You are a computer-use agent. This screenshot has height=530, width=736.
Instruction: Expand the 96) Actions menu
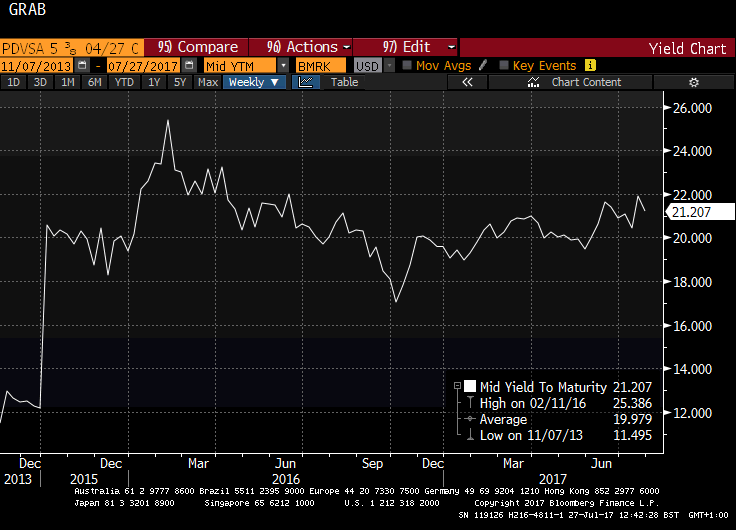pyautogui.click(x=300, y=47)
